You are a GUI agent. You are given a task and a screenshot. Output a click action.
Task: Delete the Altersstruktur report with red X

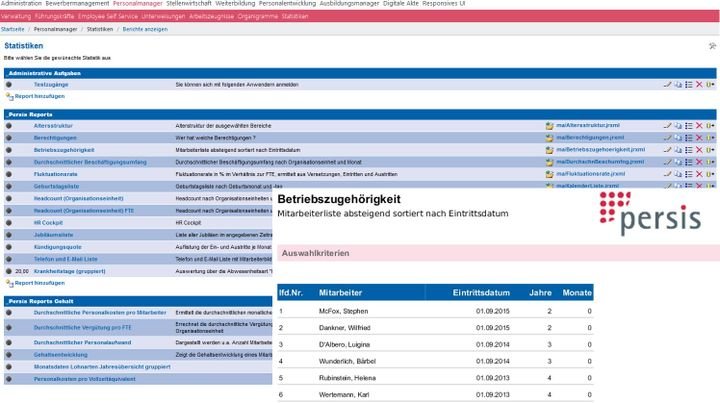[x=699, y=125]
